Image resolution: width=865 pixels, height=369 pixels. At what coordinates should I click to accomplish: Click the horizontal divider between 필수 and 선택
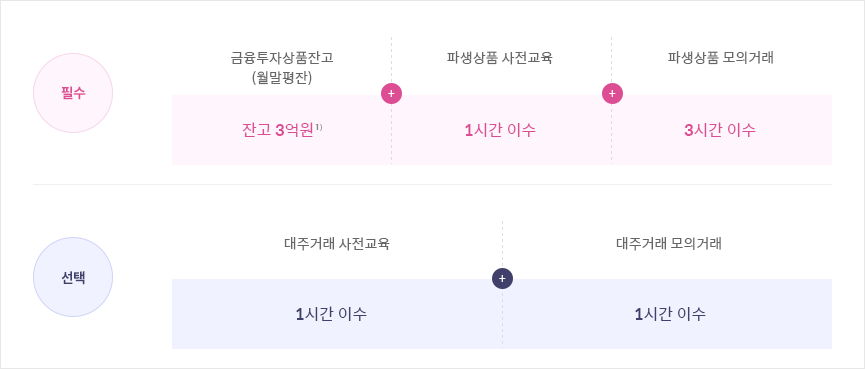point(432,184)
